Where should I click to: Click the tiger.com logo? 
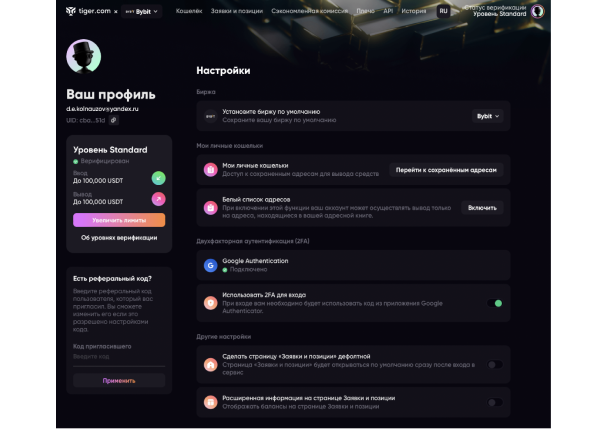pos(88,12)
